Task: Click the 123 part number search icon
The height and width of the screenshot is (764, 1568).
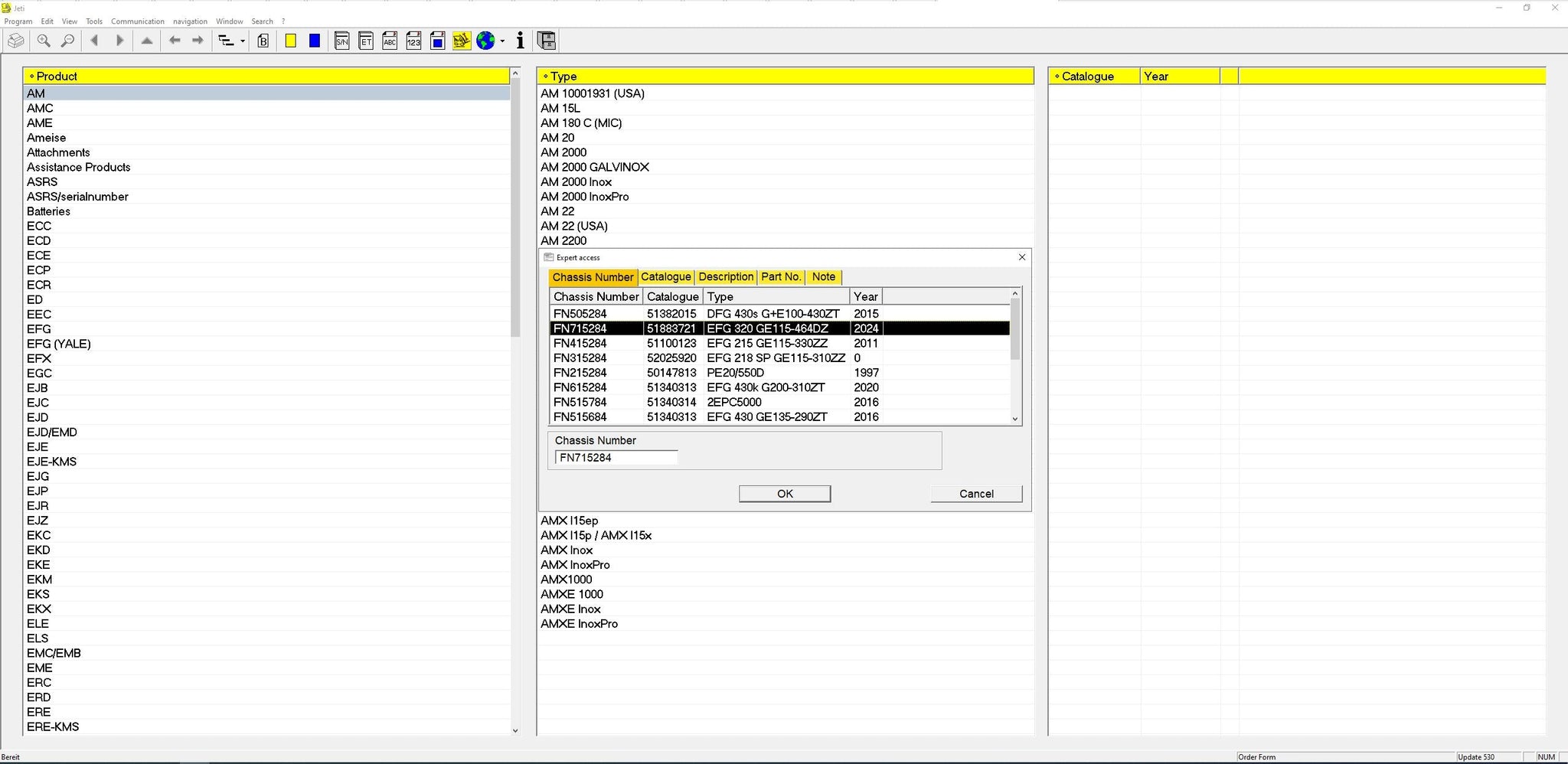Action: [413, 41]
